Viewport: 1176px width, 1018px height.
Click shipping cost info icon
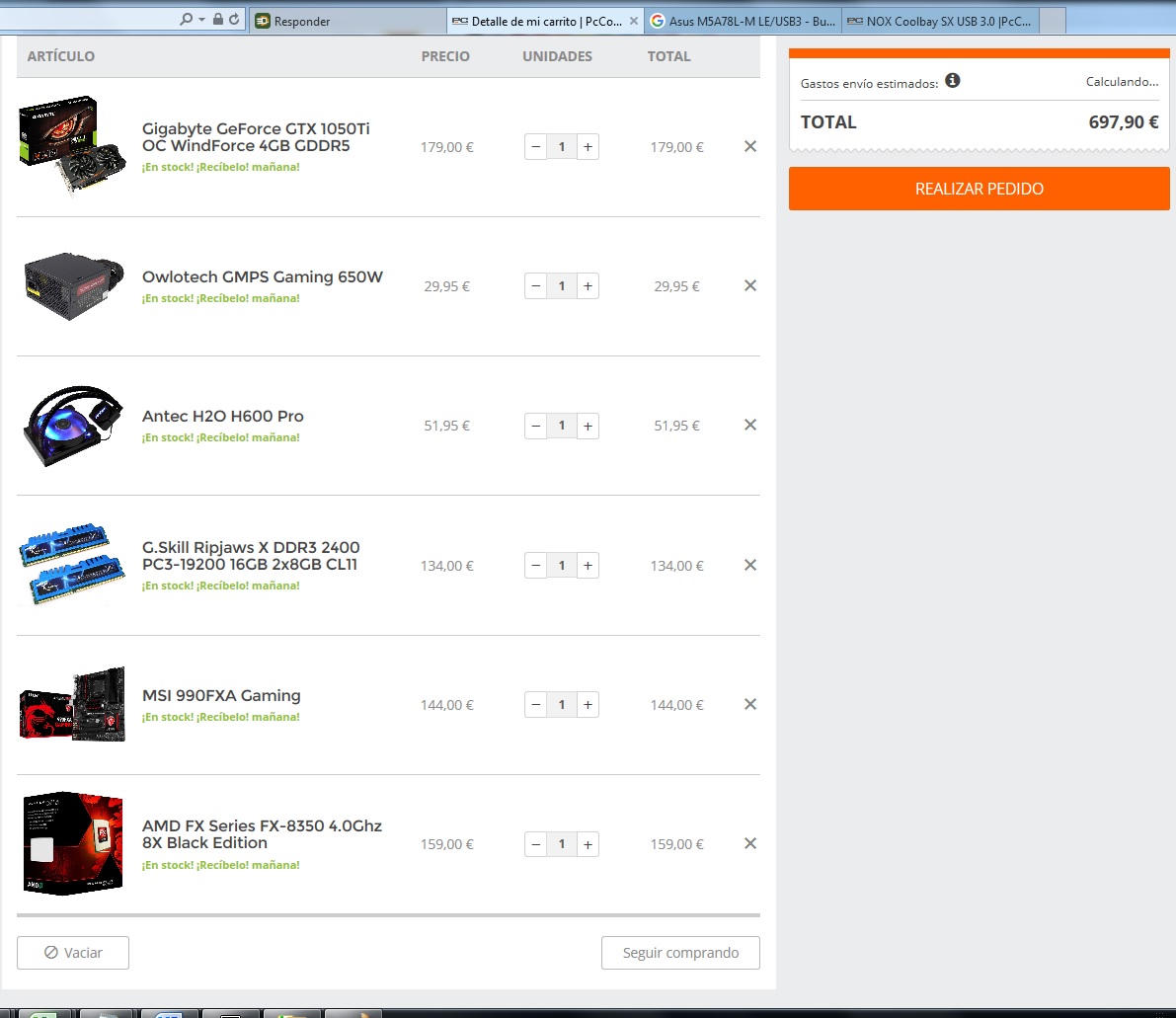953,80
